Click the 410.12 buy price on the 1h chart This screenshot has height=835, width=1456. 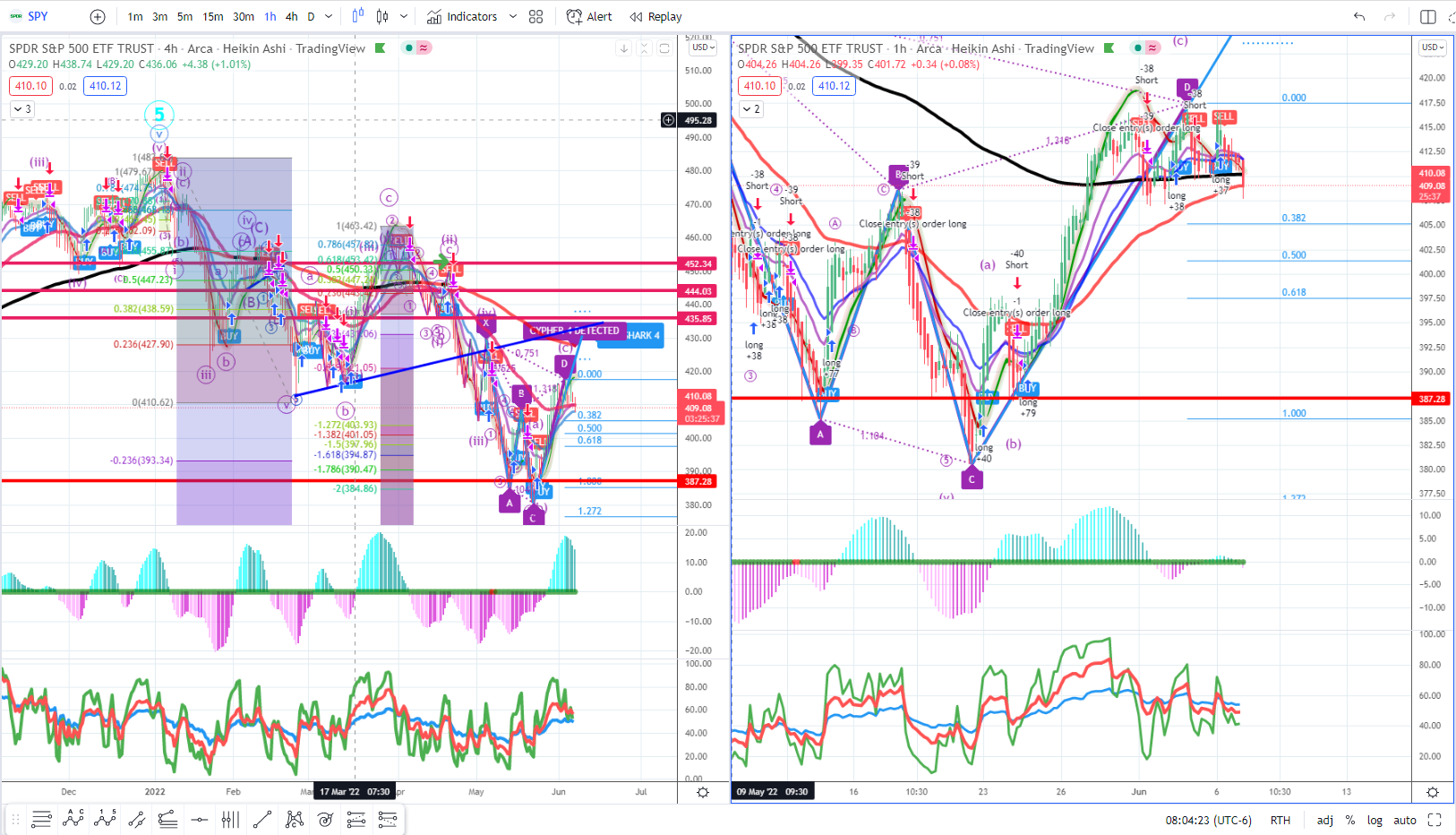click(x=835, y=86)
